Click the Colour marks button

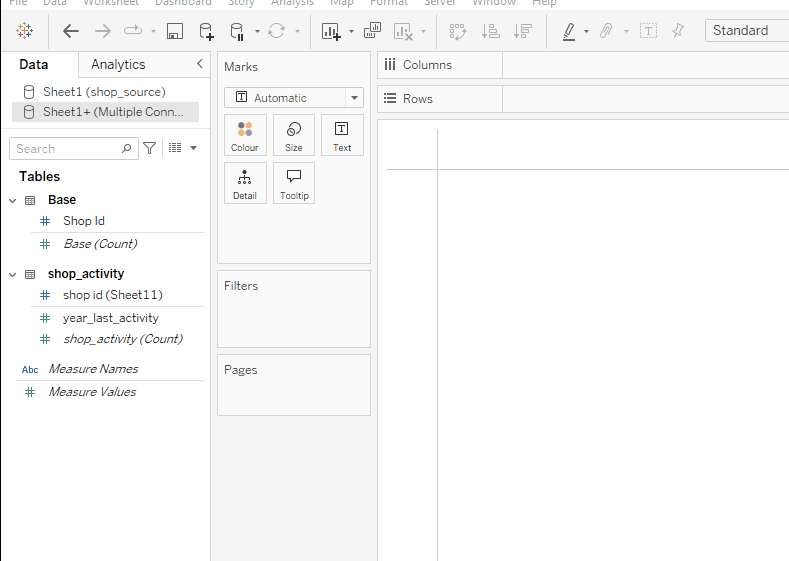tap(245, 135)
